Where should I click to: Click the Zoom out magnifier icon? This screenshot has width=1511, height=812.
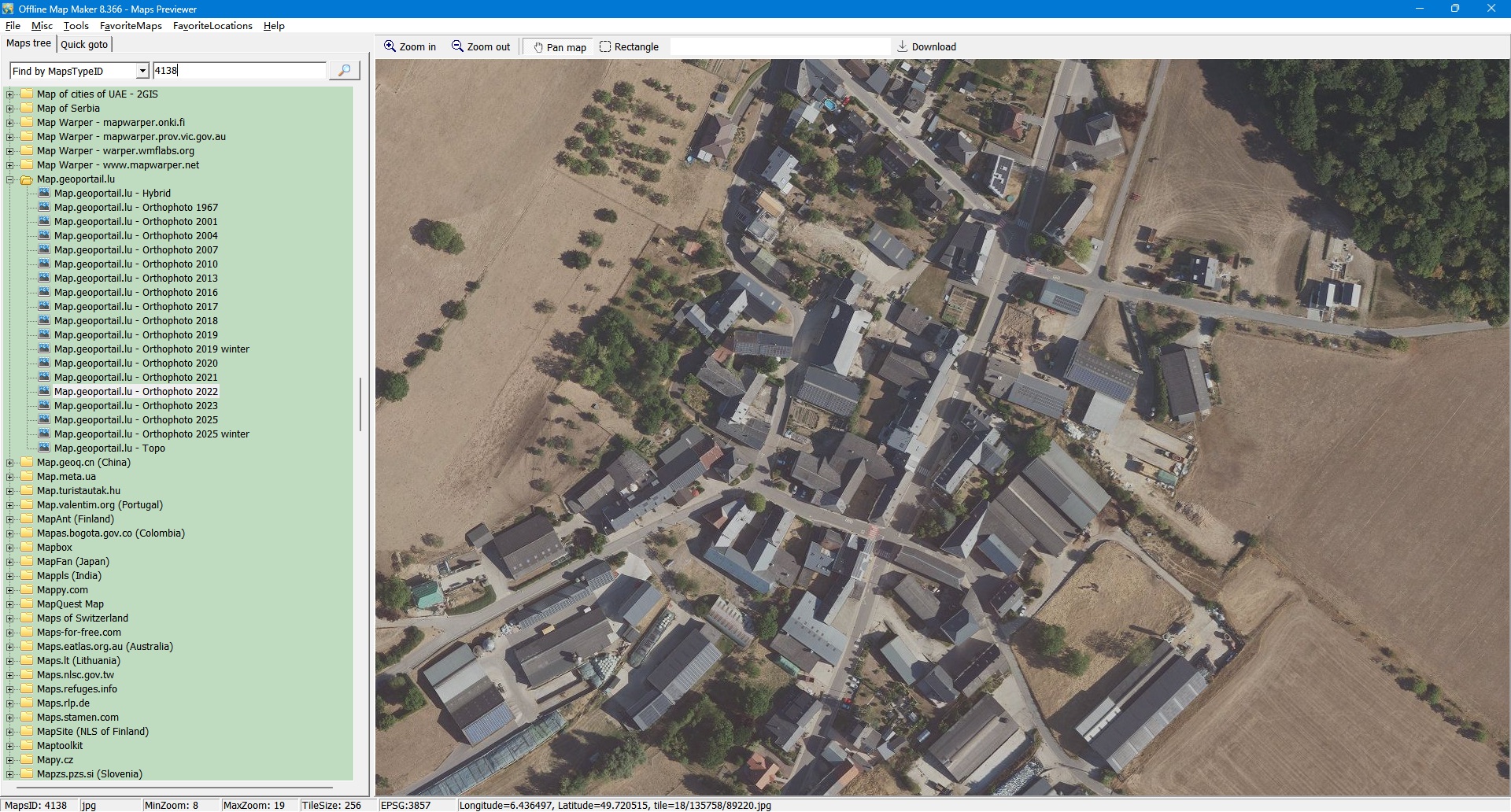click(x=457, y=46)
